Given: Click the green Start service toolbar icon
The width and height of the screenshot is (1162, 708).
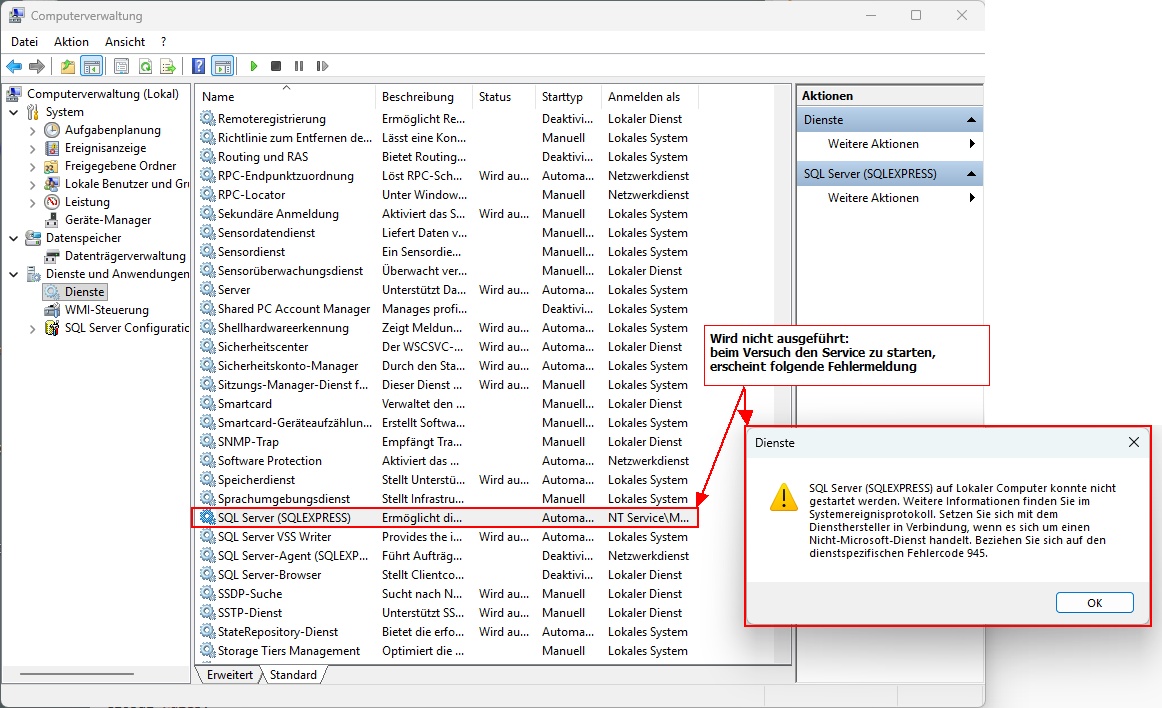Looking at the screenshot, I should point(254,66).
